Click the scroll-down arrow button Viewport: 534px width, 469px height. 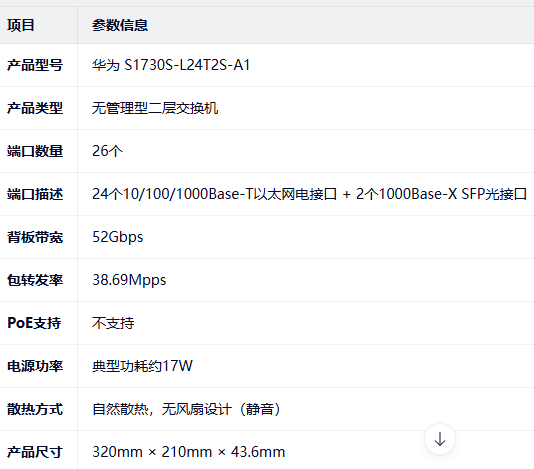pyautogui.click(x=440, y=439)
